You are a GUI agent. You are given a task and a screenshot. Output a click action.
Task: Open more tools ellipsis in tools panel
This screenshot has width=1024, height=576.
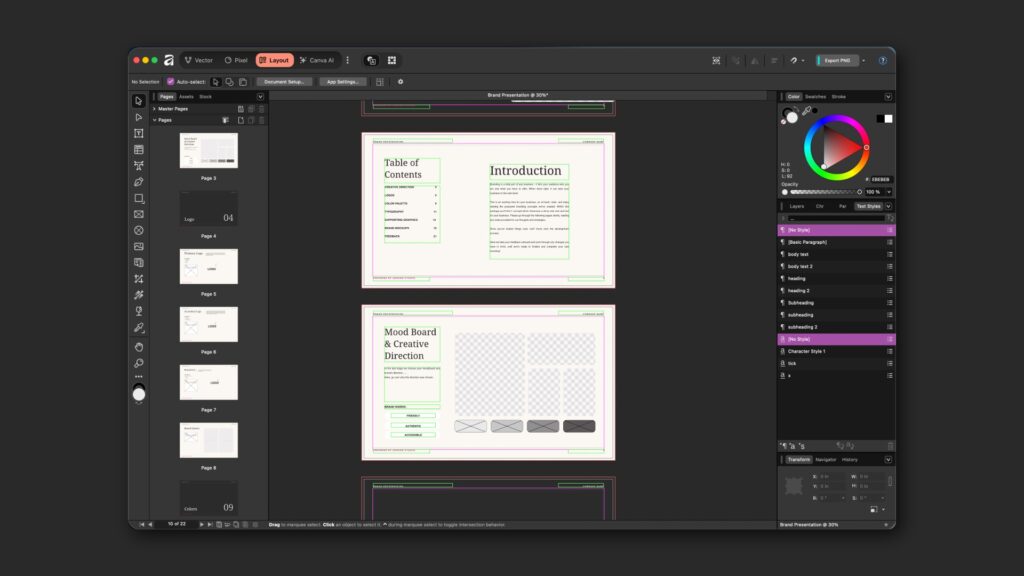pyautogui.click(x=138, y=377)
